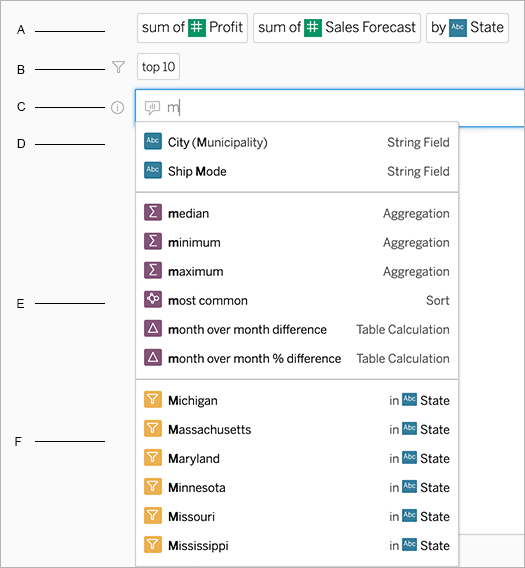Choose the maximum aggregation suggestion
The width and height of the screenshot is (525, 568).
297,271
